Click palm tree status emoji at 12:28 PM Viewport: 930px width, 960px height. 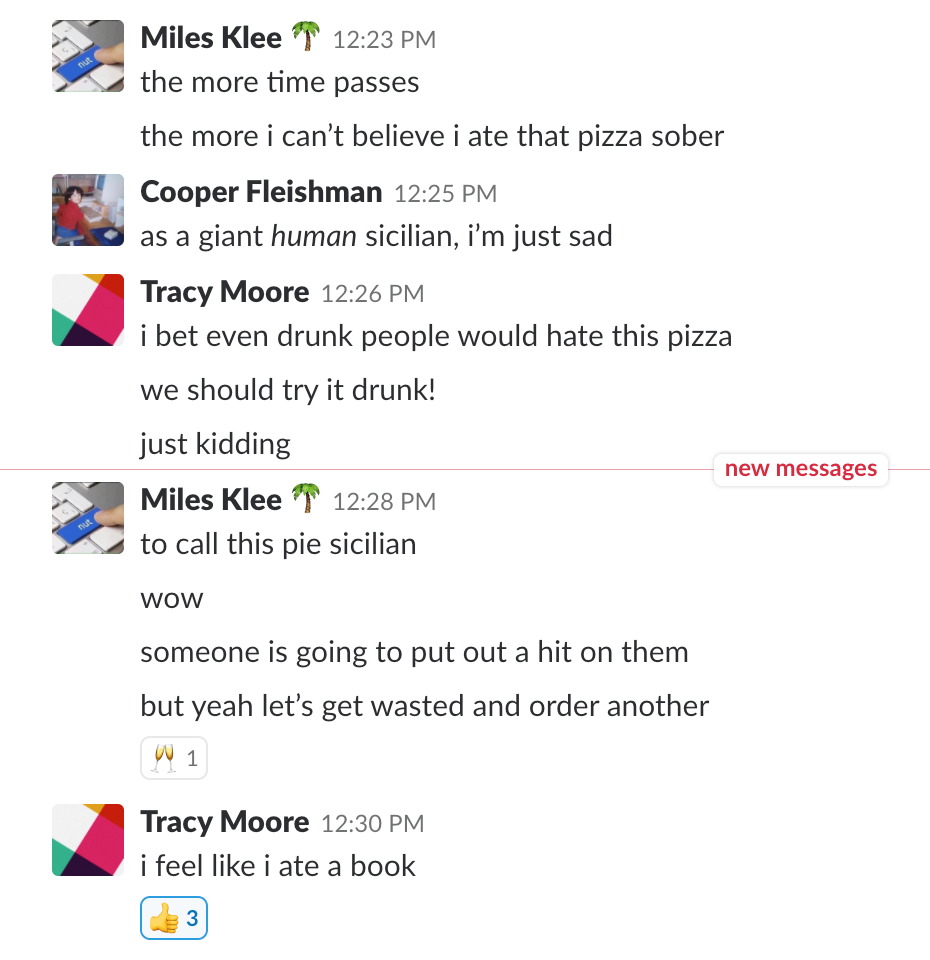tap(306, 498)
